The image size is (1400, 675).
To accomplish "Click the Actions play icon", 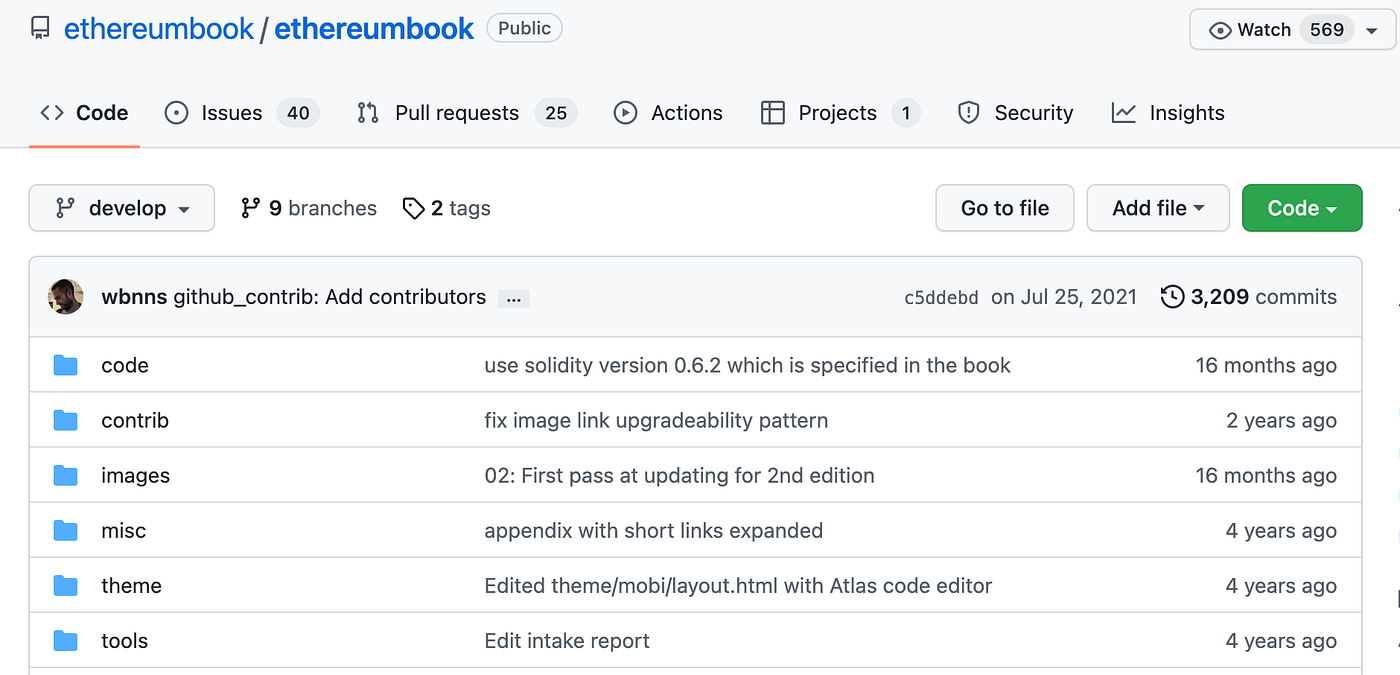I will (625, 113).
